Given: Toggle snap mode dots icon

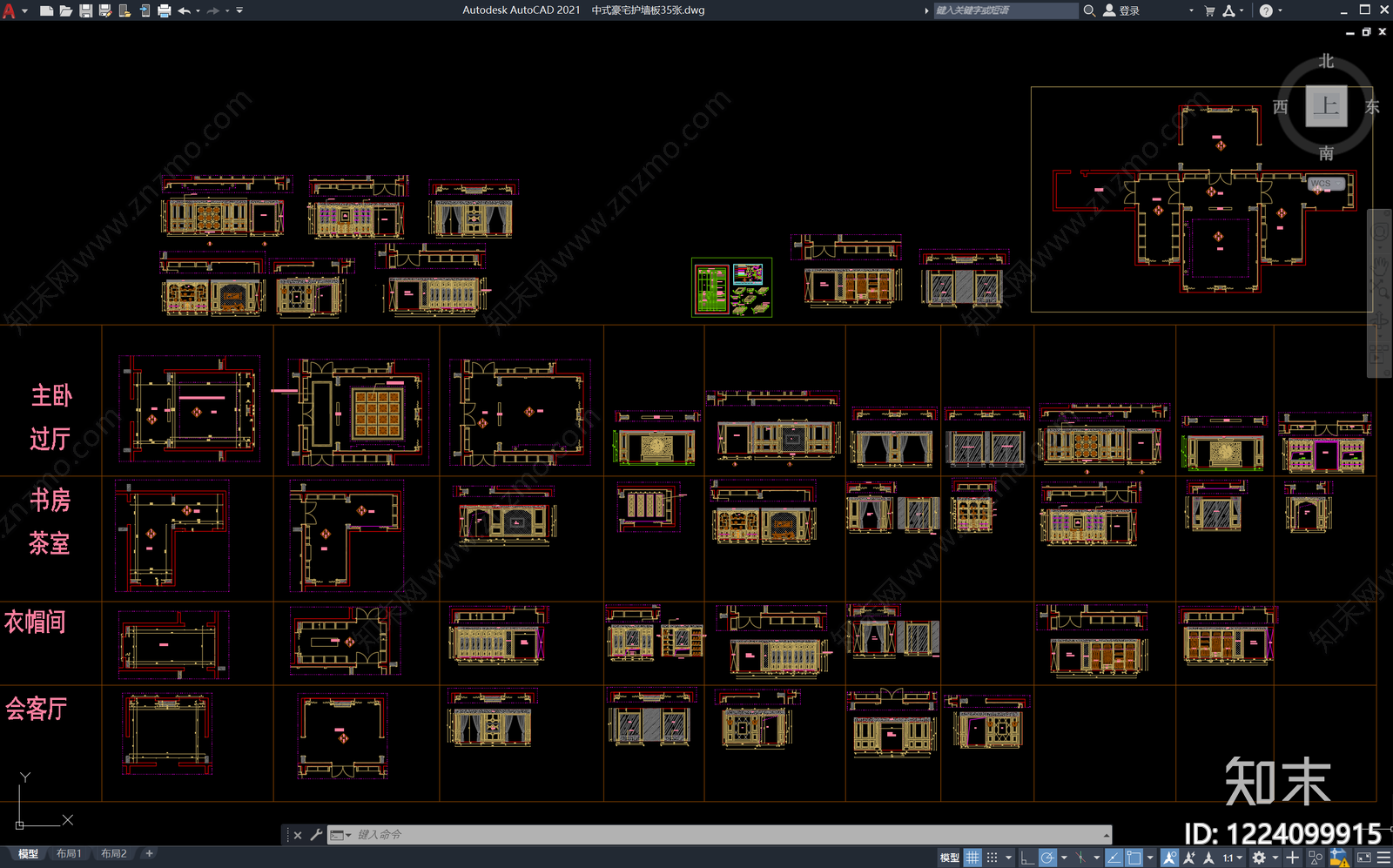Looking at the screenshot, I should tap(992, 858).
